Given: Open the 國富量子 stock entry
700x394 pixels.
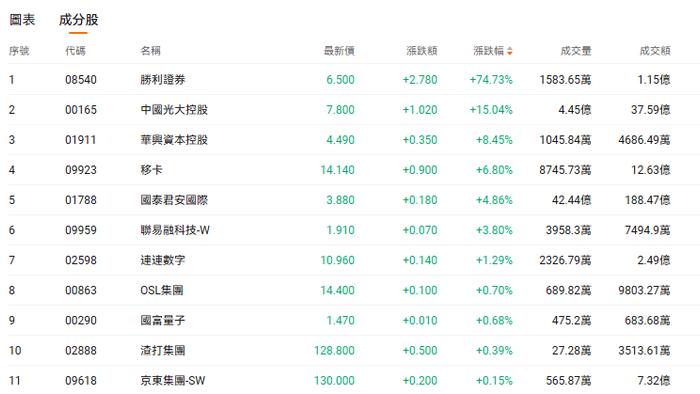Looking at the screenshot, I should click(163, 320).
